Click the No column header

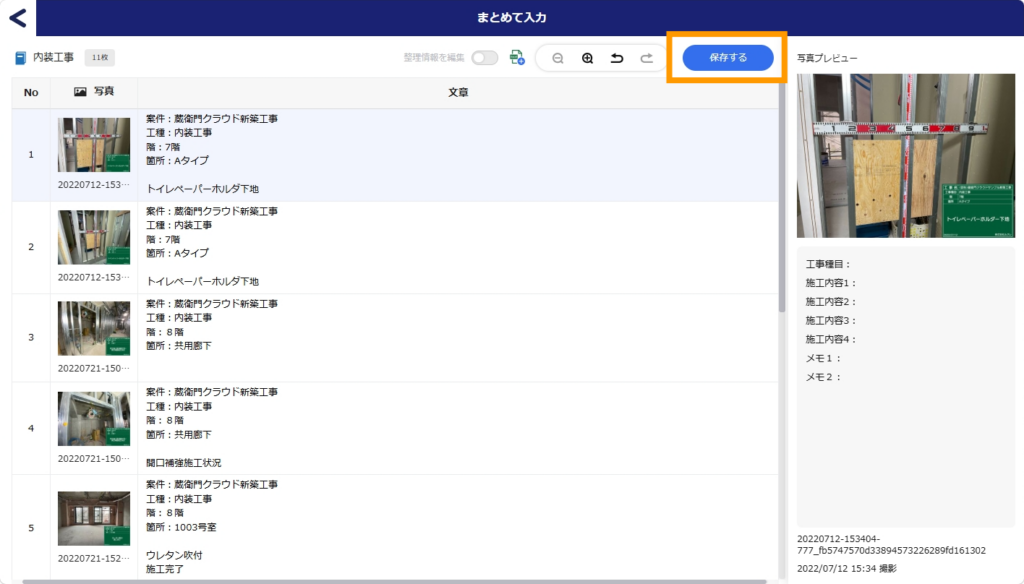point(31,93)
